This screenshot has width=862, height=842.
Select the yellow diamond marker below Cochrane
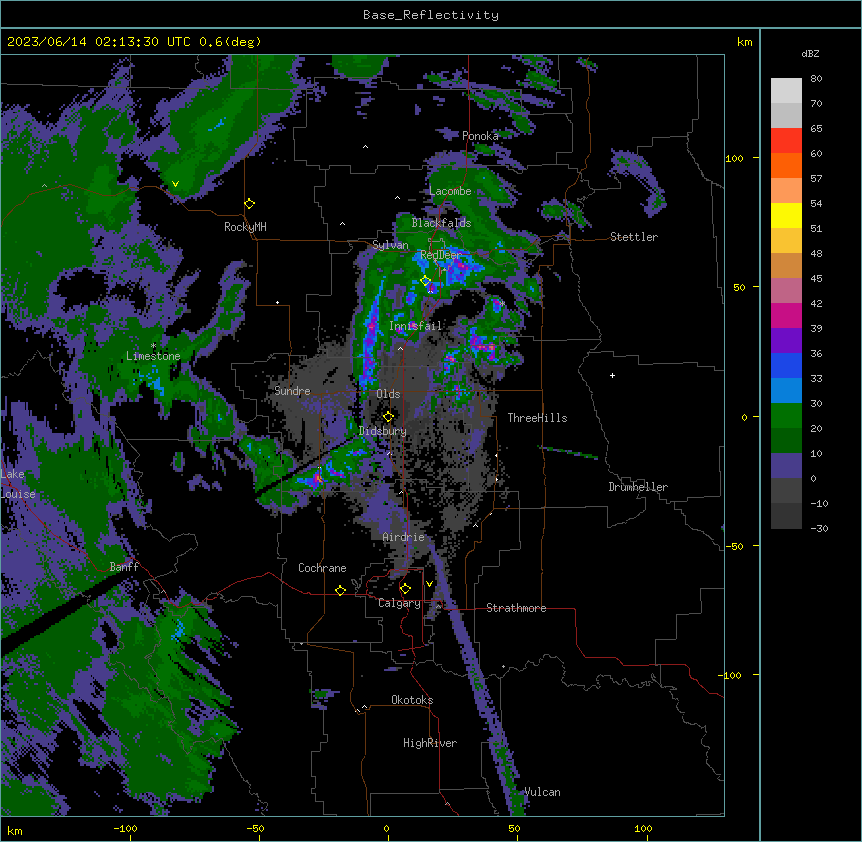(x=340, y=590)
